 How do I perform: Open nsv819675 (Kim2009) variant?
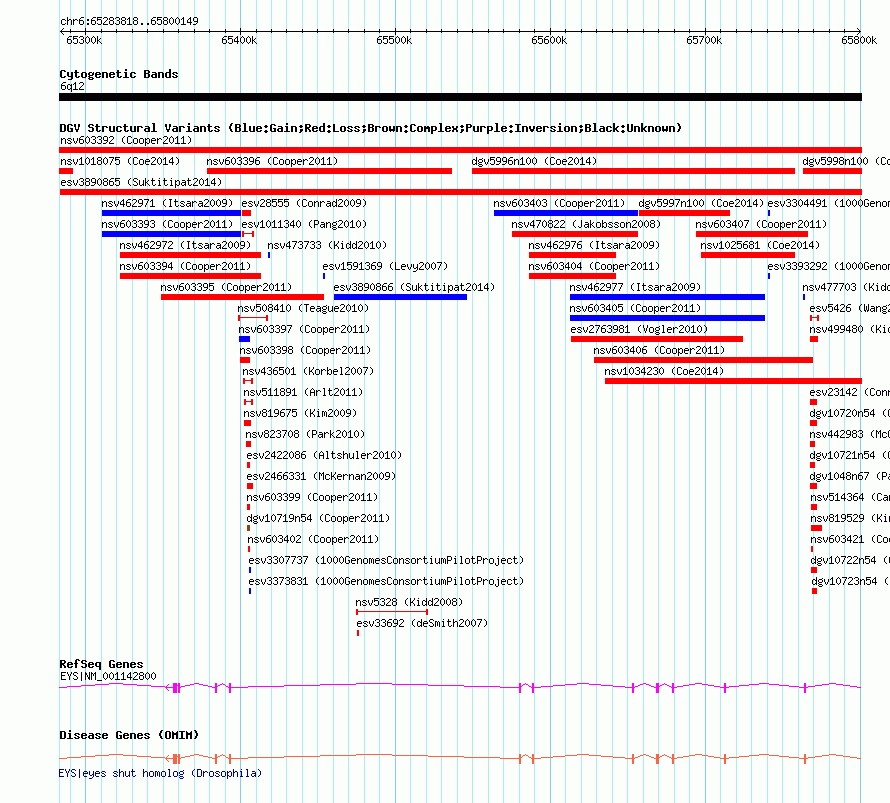pyautogui.click(x=300, y=413)
